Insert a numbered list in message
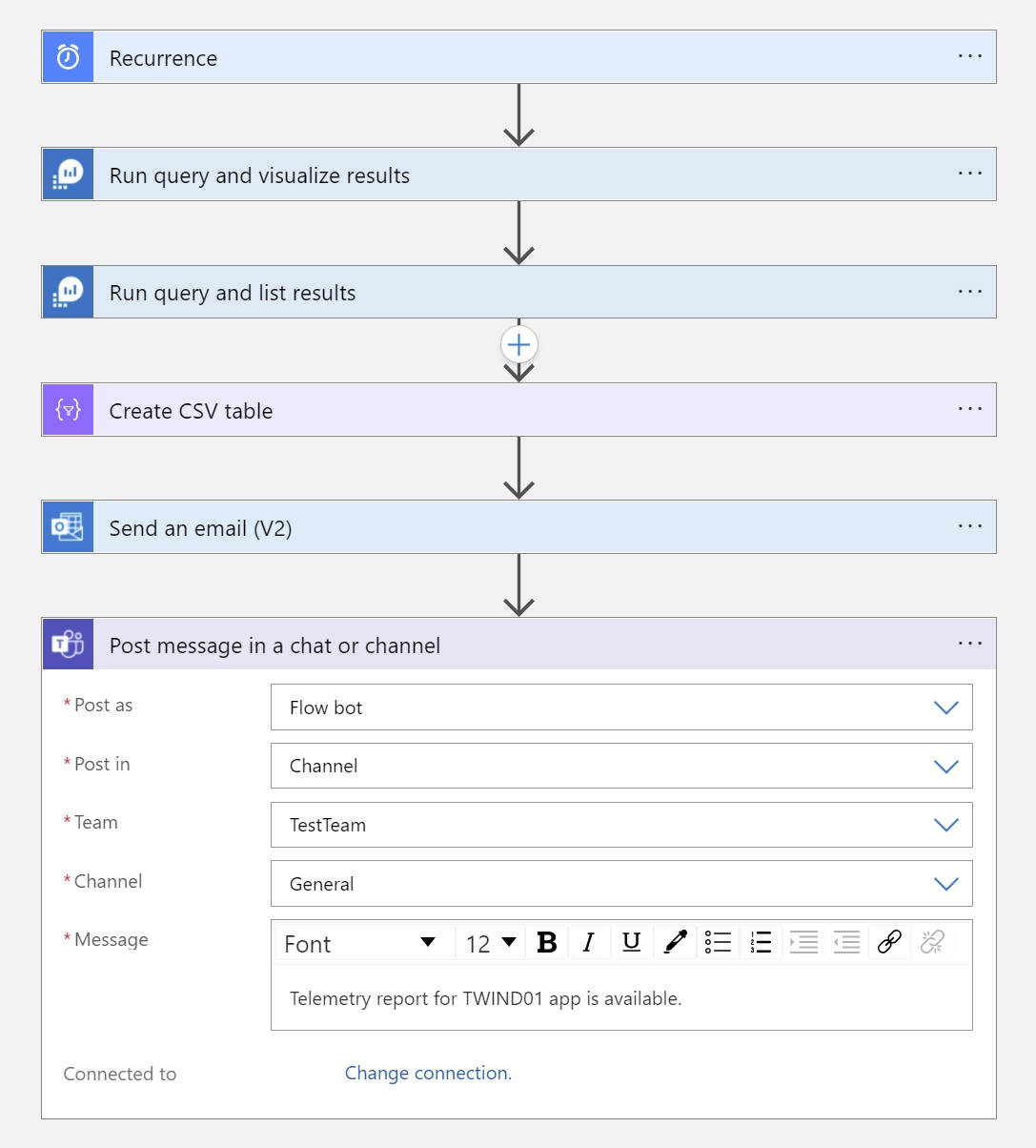Screen dimensions: 1036x1148 761,942
